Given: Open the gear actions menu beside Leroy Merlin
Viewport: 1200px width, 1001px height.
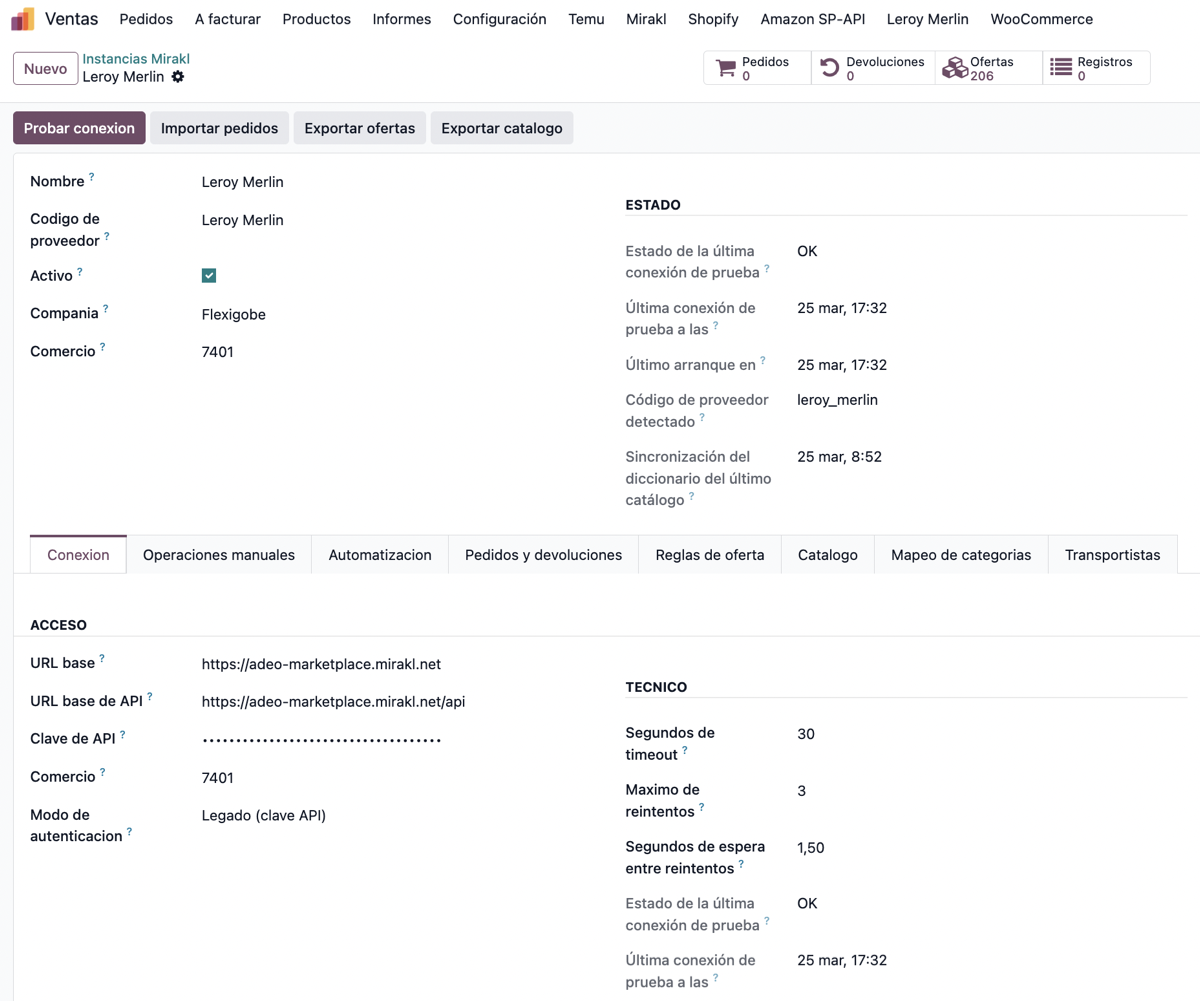Looking at the screenshot, I should (x=178, y=77).
